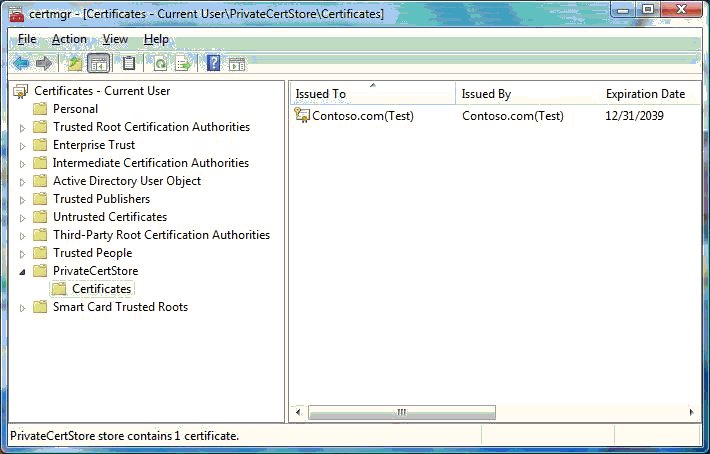The image size is (710, 454).
Task: Select the Untrusted Certificates tree item
Action: point(110,217)
